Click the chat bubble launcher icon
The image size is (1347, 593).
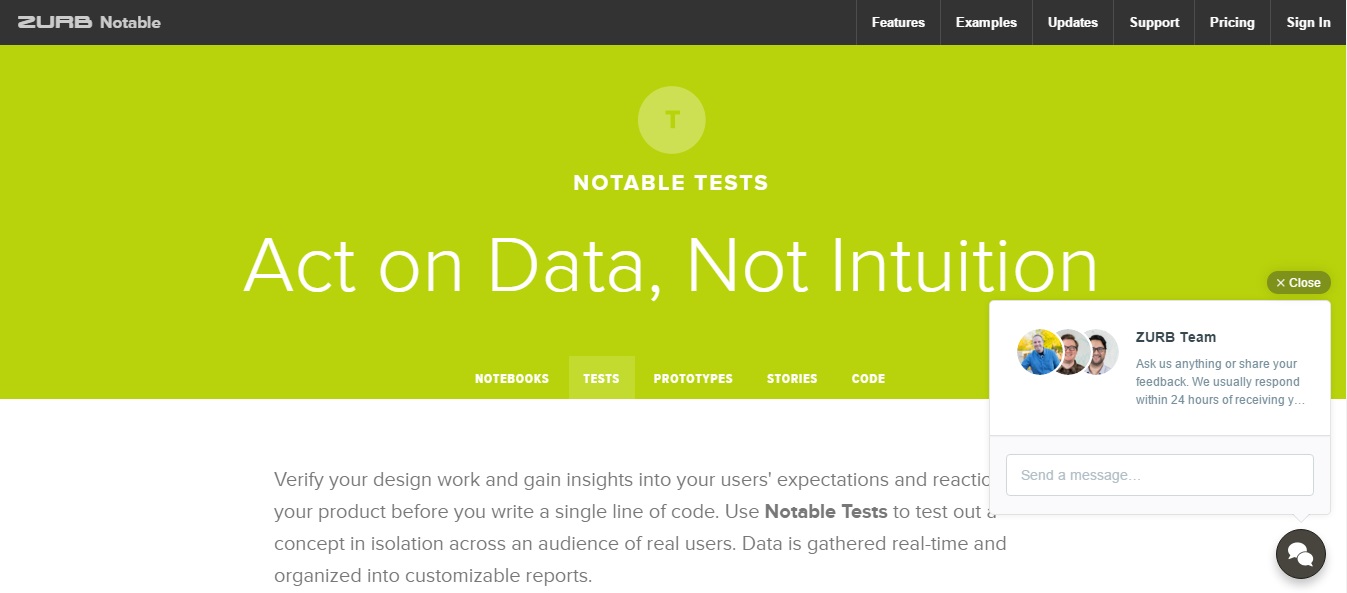(x=1300, y=553)
